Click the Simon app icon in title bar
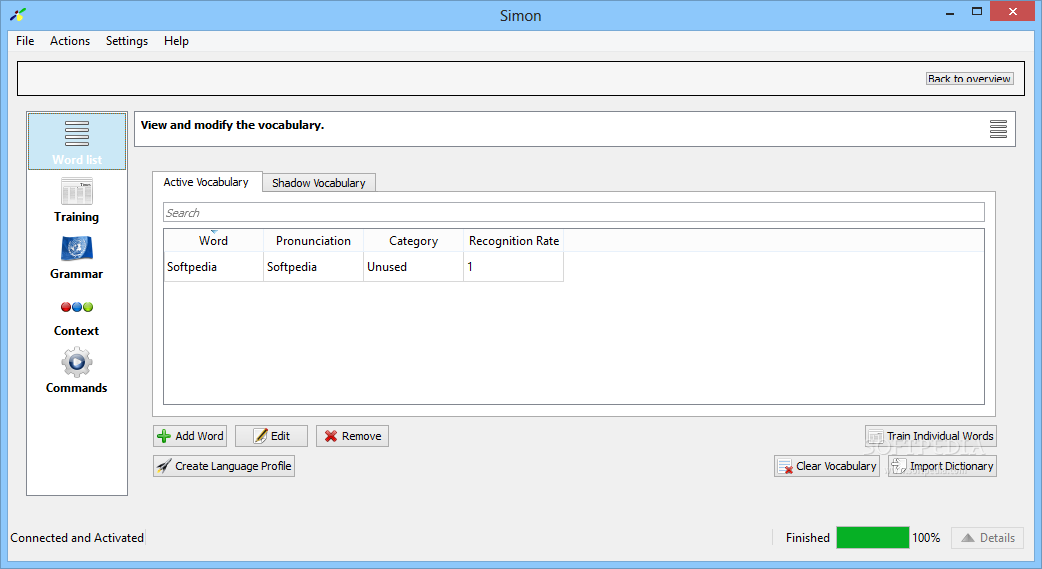The image size is (1042, 569). click(18, 14)
